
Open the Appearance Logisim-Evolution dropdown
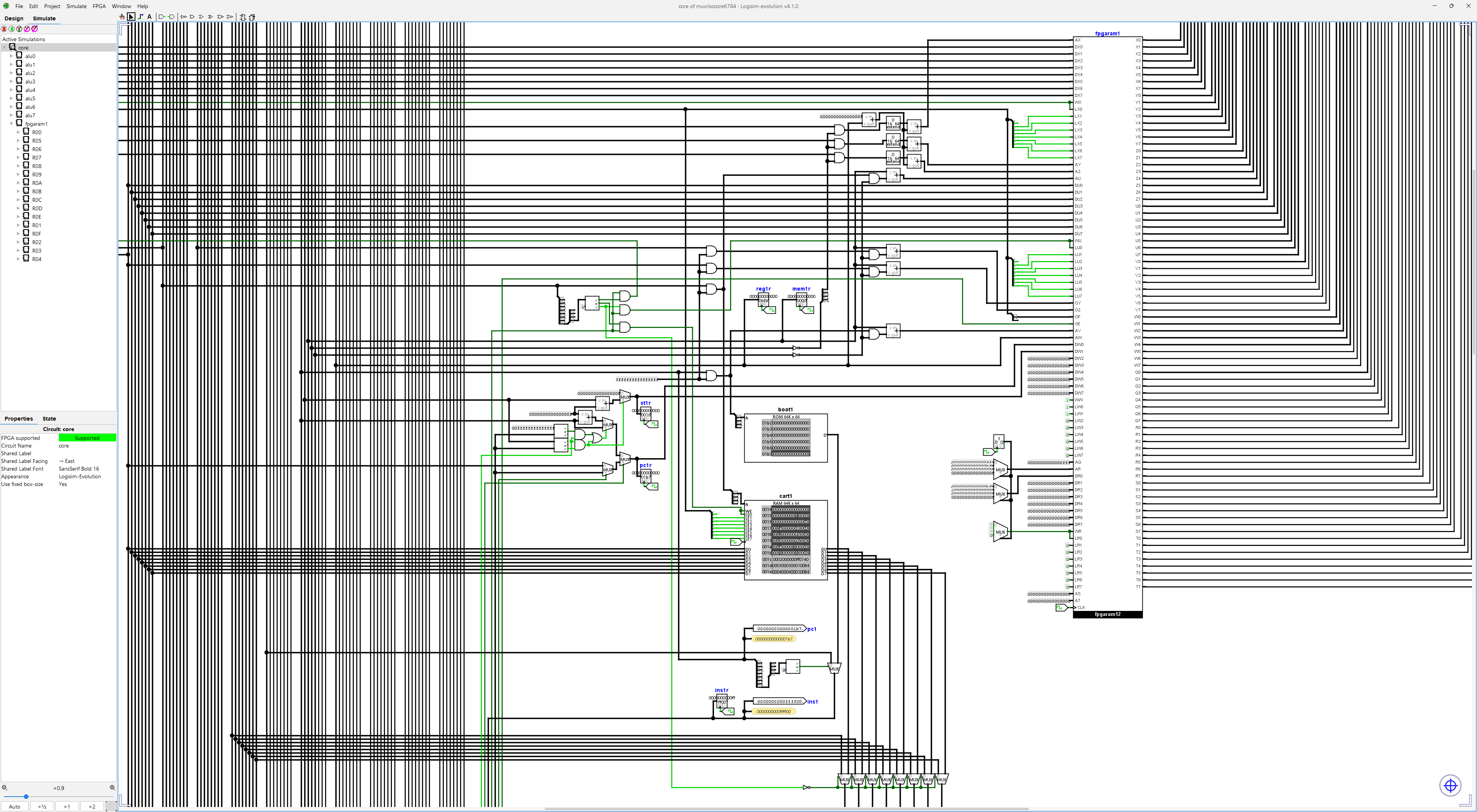tap(87, 477)
